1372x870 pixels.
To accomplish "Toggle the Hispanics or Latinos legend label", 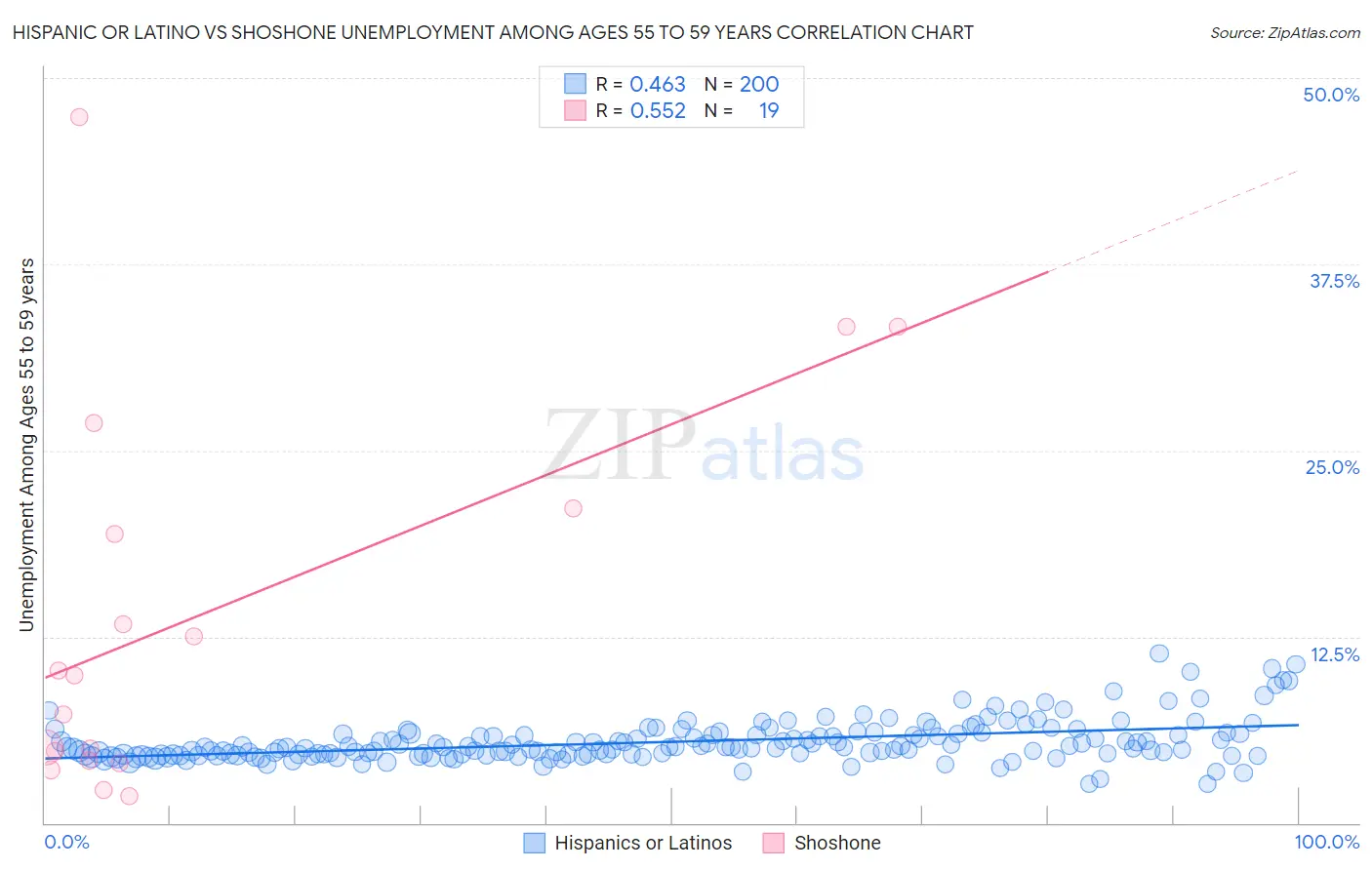I will click(642, 843).
